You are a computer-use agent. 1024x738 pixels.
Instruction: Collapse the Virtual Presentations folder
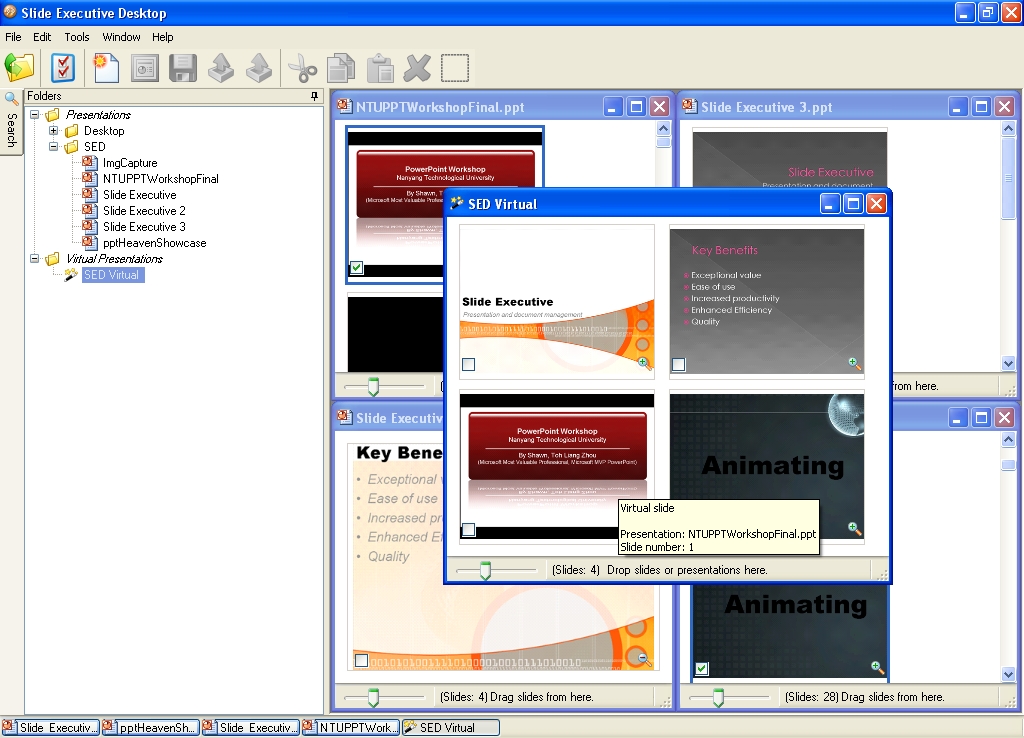[35, 259]
